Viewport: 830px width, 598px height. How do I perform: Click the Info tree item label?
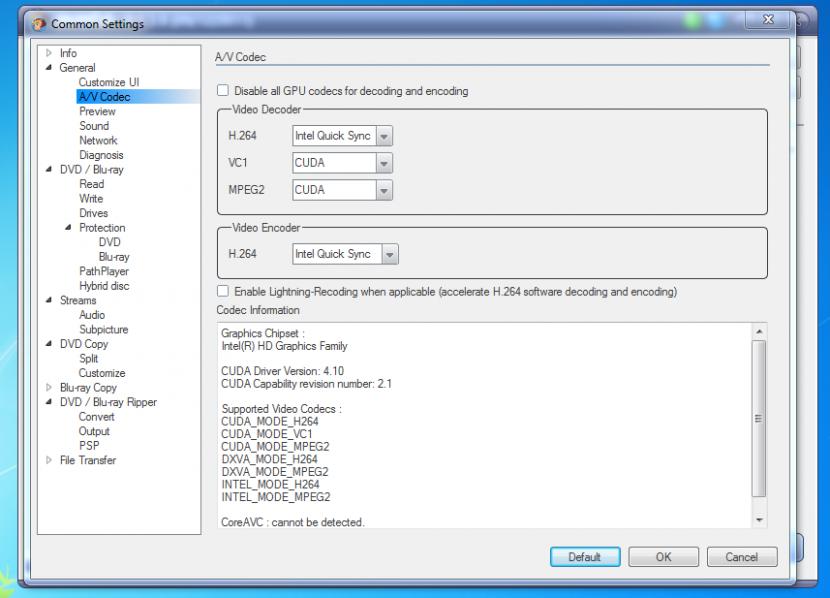tap(68, 53)
